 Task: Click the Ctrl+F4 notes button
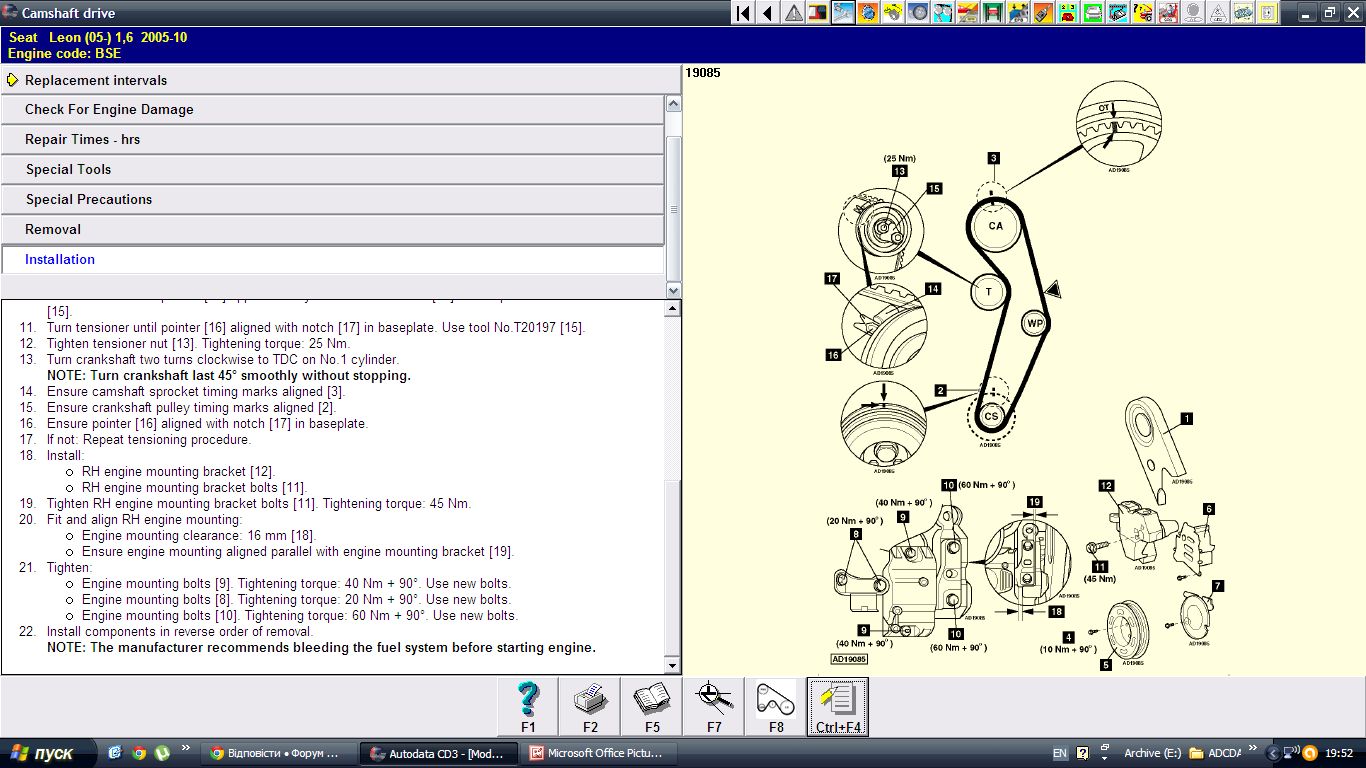coord(838,707)
